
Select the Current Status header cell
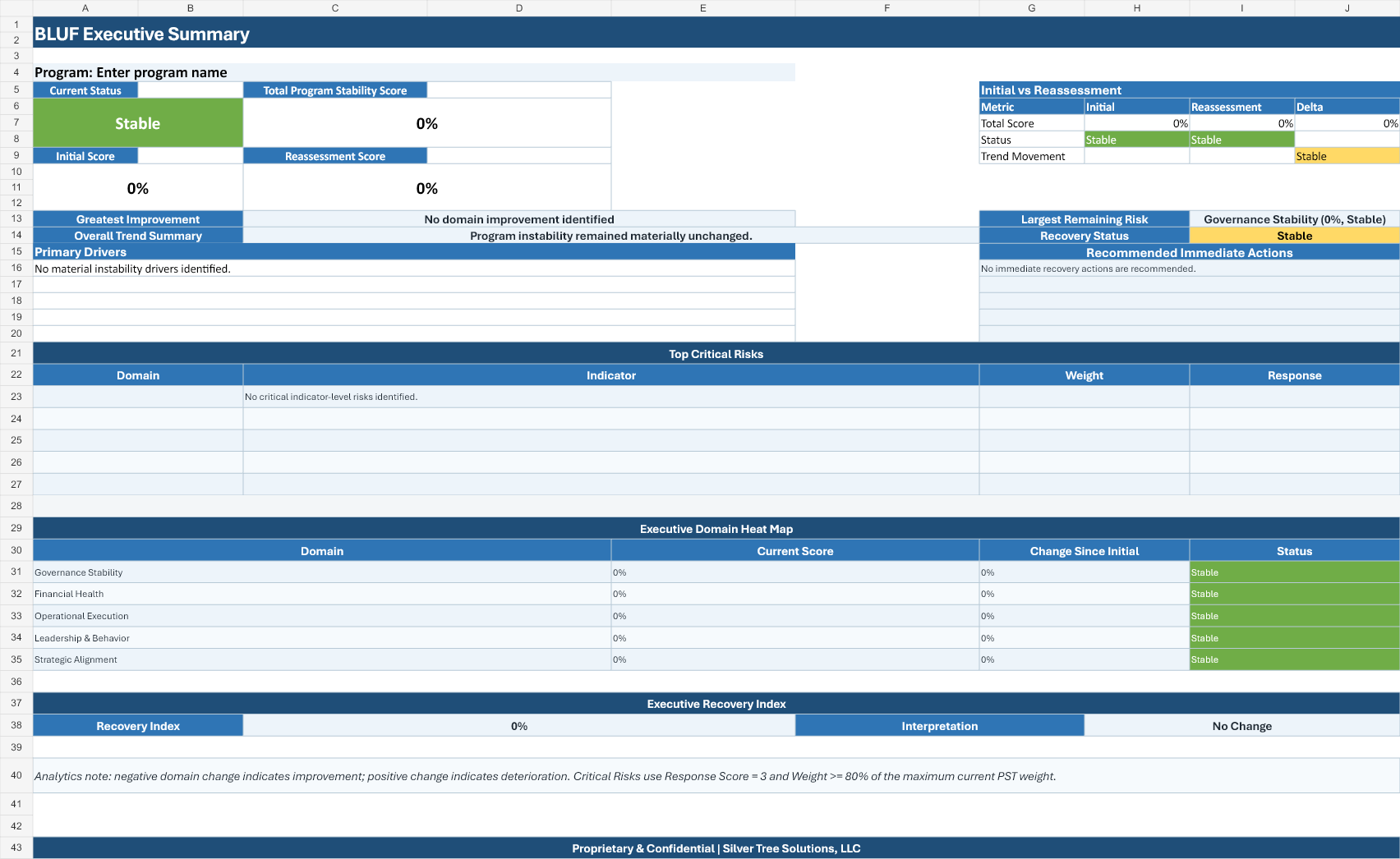pyautogui.click(x=85, y=90)
